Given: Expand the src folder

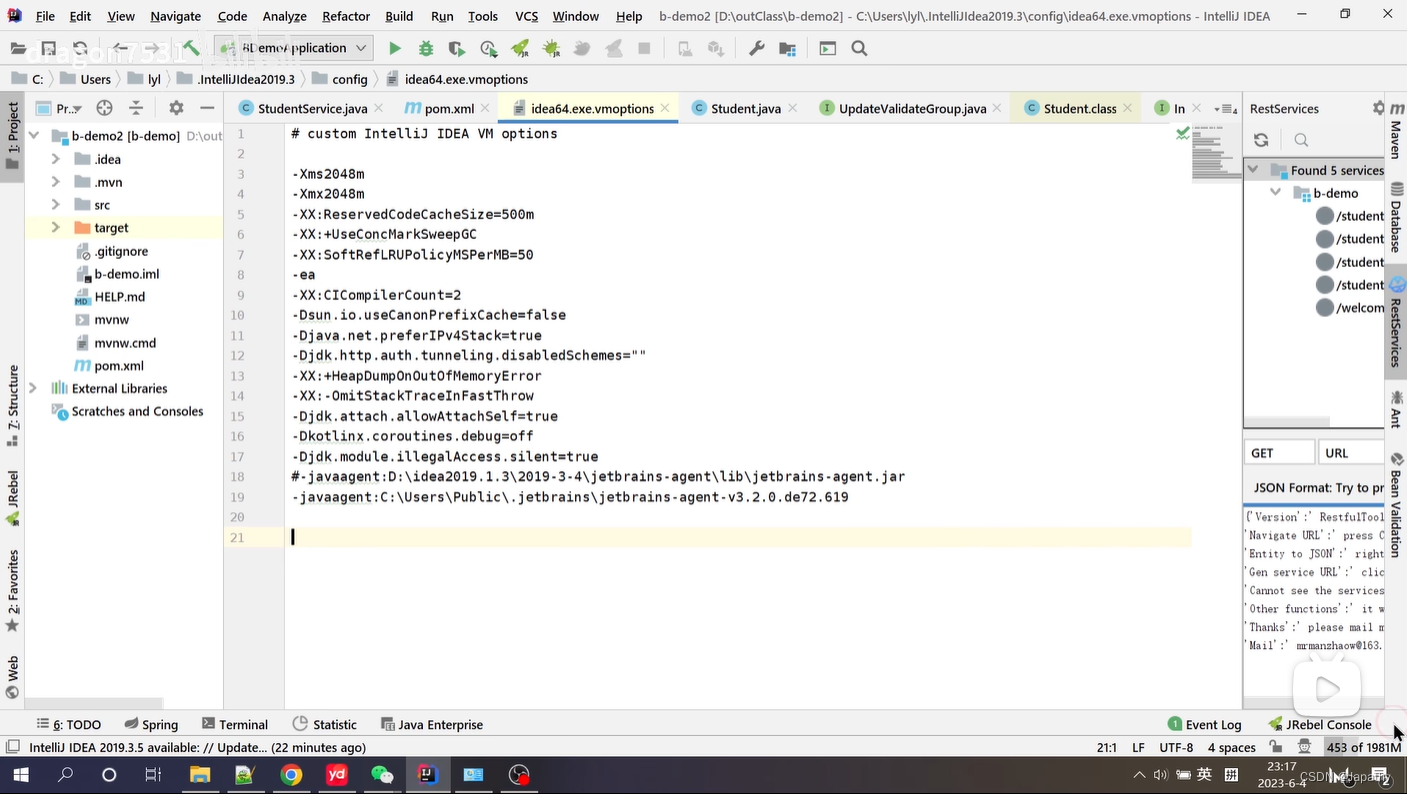Looking at the screenshot, I should pos(56,205).
